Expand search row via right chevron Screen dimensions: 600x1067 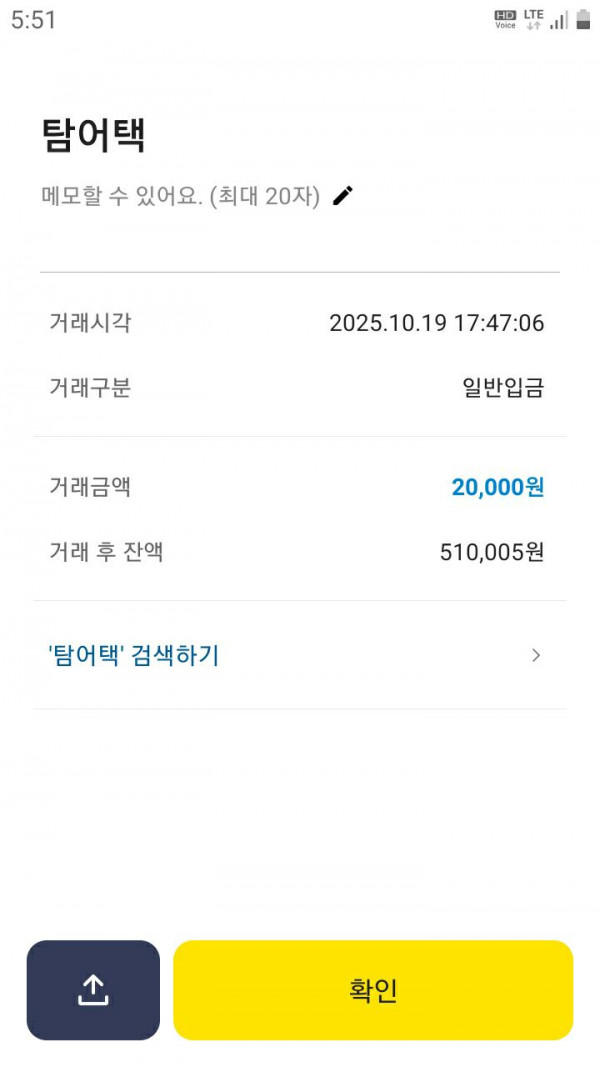(x=536, y=656)
